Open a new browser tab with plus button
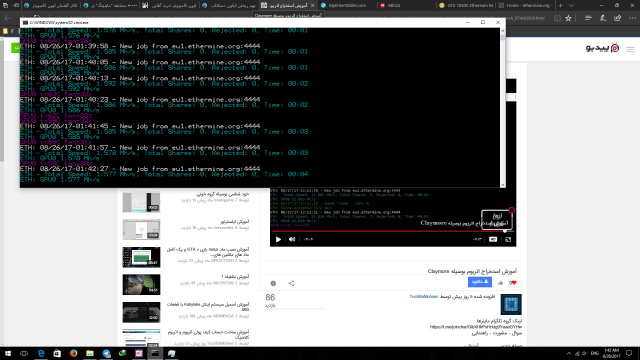 (560, 5)
